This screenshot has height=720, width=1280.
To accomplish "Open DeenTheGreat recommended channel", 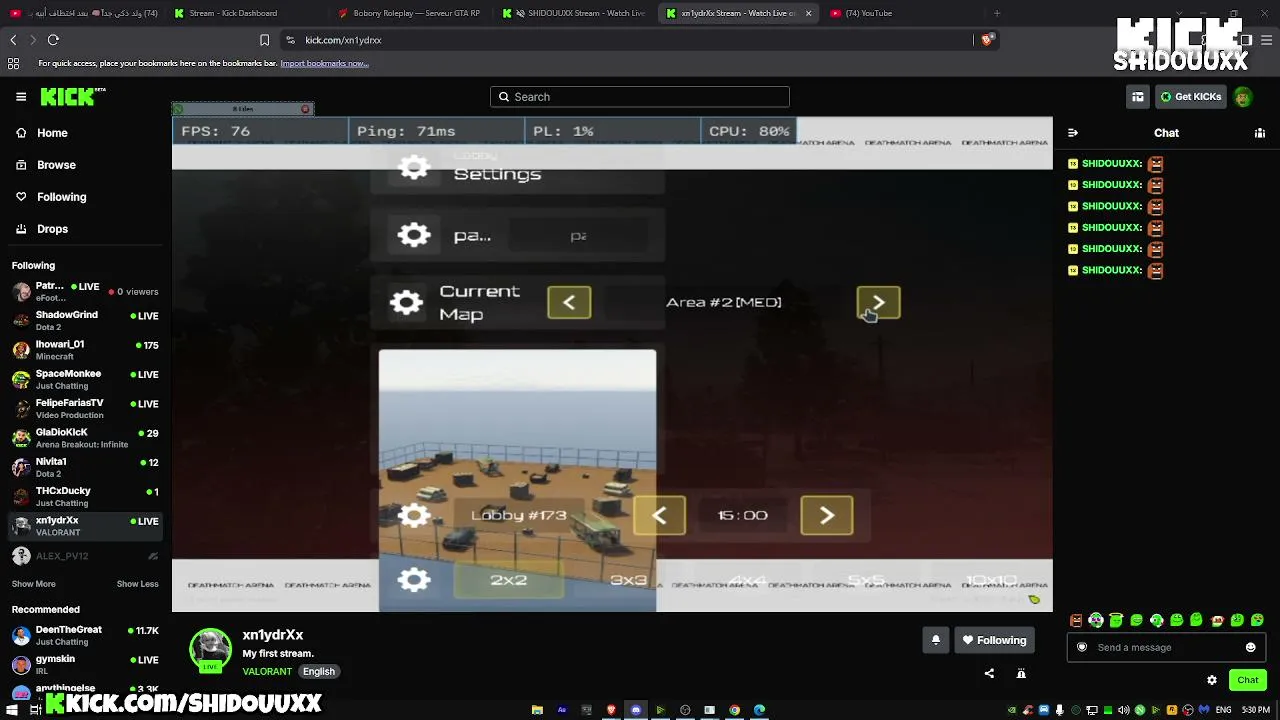I will click(x=86, y=636).
